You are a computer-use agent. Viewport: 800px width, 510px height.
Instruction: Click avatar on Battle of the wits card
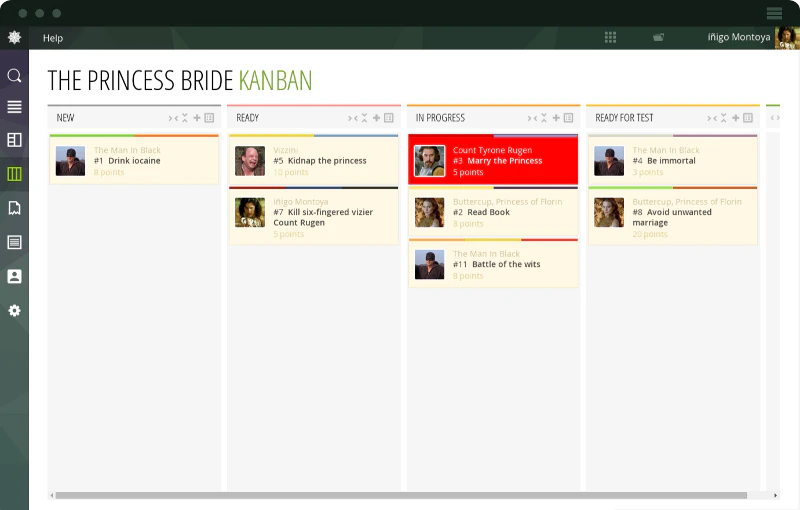pyautogui.click(x=430, y=265)
